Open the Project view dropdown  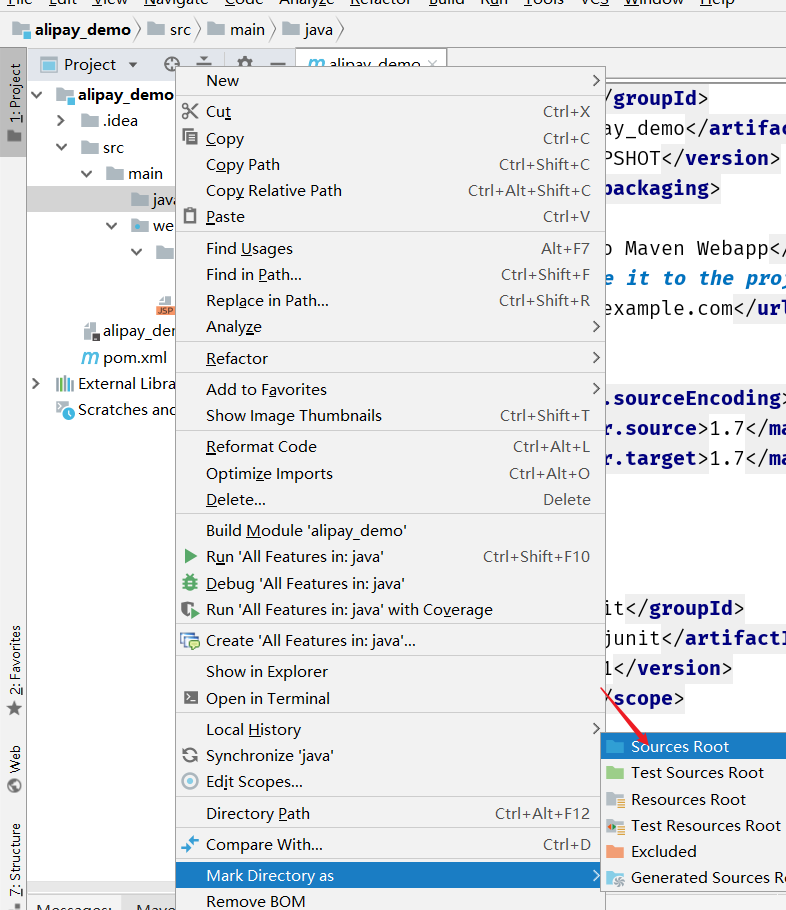pos(133,64)
